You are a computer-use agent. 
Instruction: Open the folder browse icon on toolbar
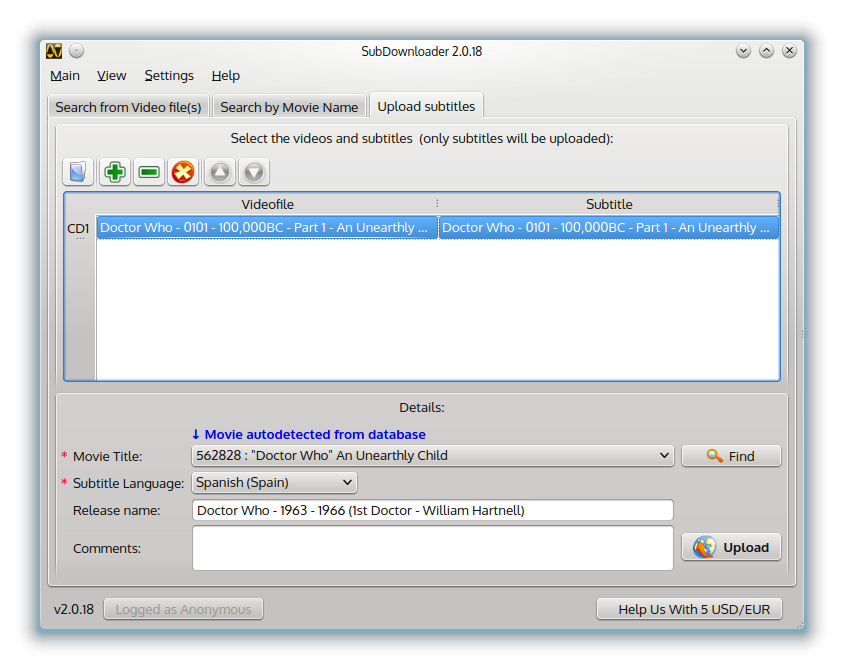(x=77, y=171)
